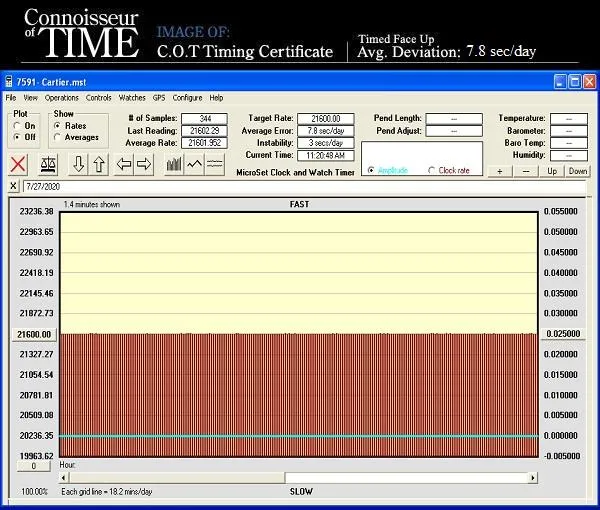Click the Pend Adjust field
The width and height of the screenshot is (600, 510).
(454, 131)
